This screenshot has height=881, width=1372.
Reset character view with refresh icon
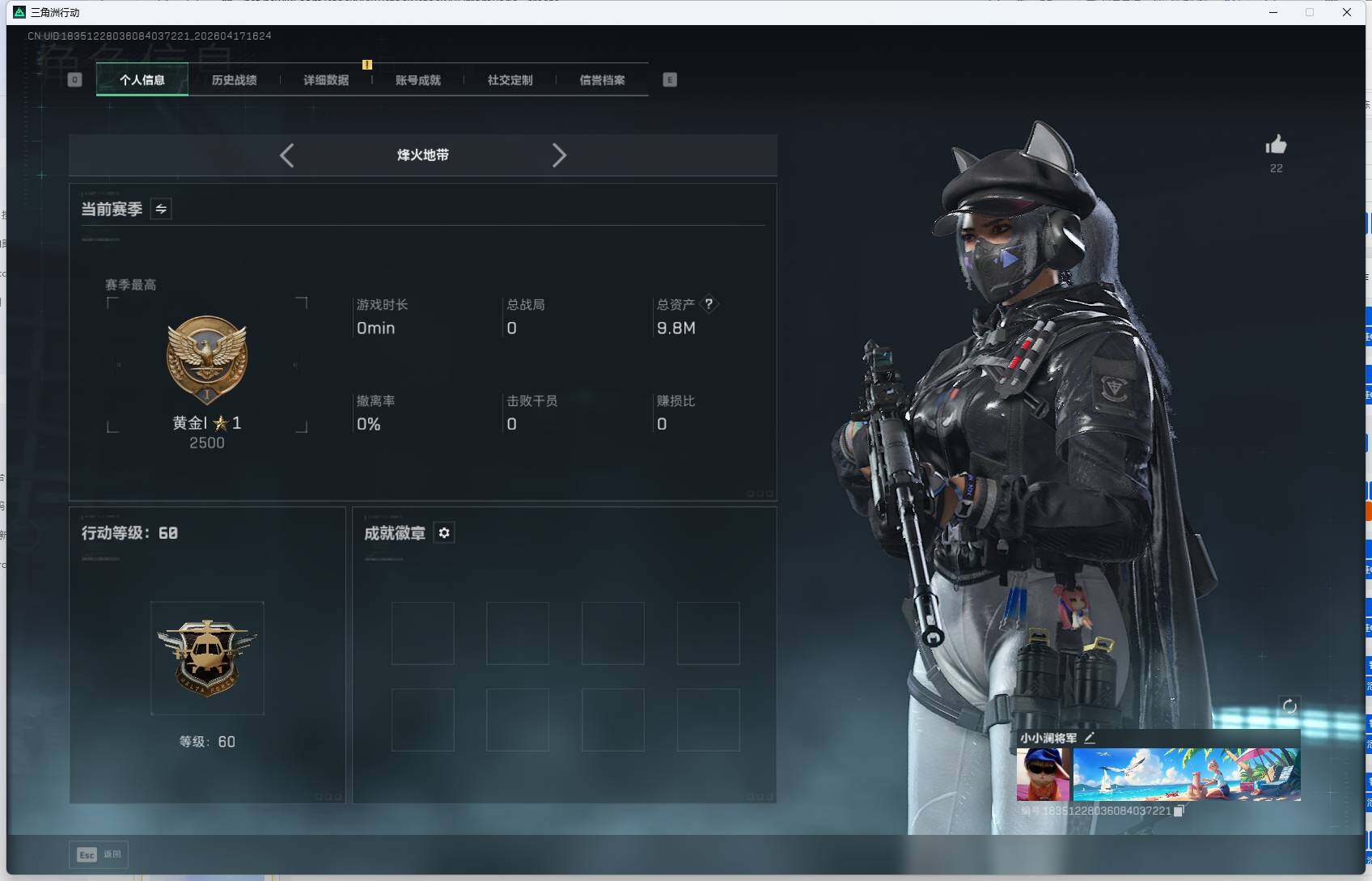tap(1290, 705)
